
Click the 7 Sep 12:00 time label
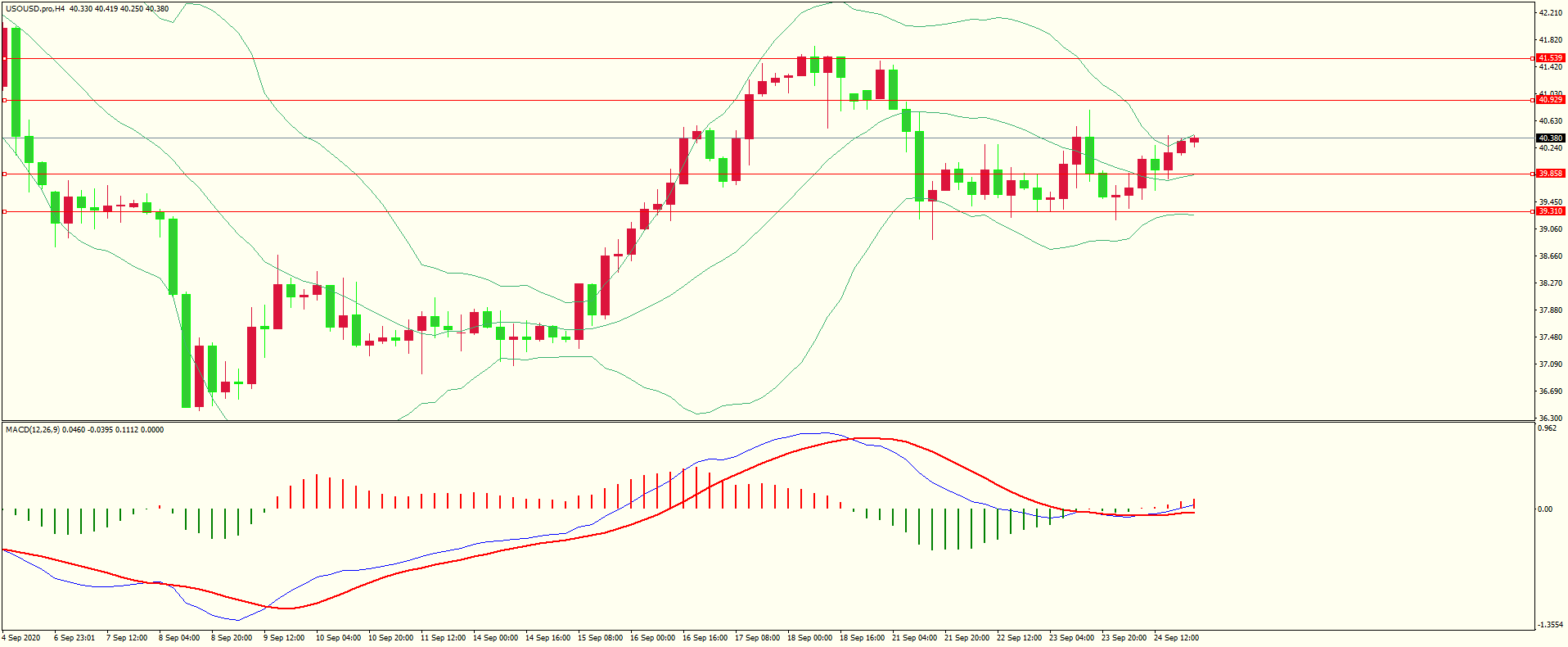(127, 638)
